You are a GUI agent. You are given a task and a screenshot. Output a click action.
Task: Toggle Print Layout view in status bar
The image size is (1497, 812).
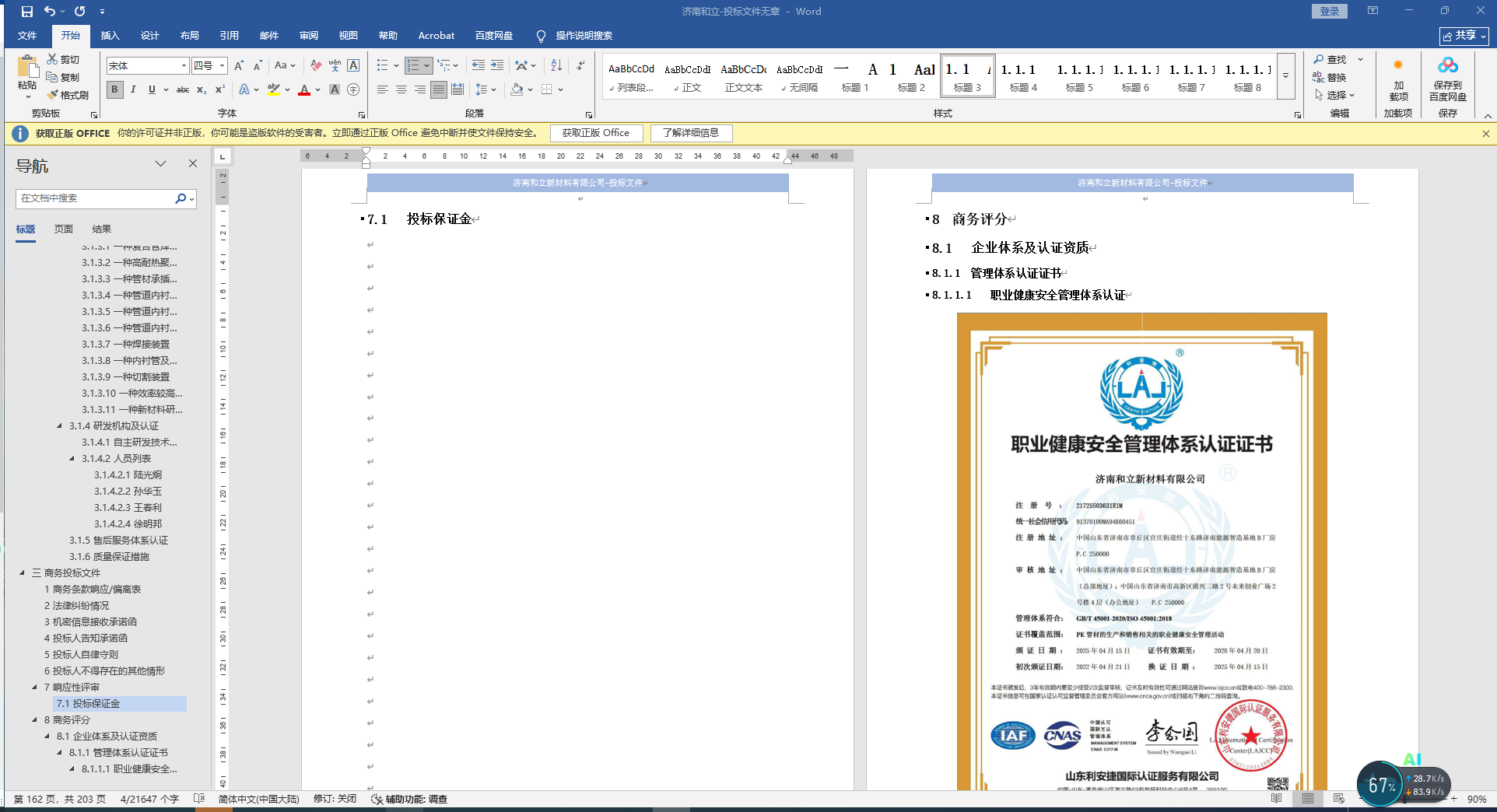[x=1308, y=799]
